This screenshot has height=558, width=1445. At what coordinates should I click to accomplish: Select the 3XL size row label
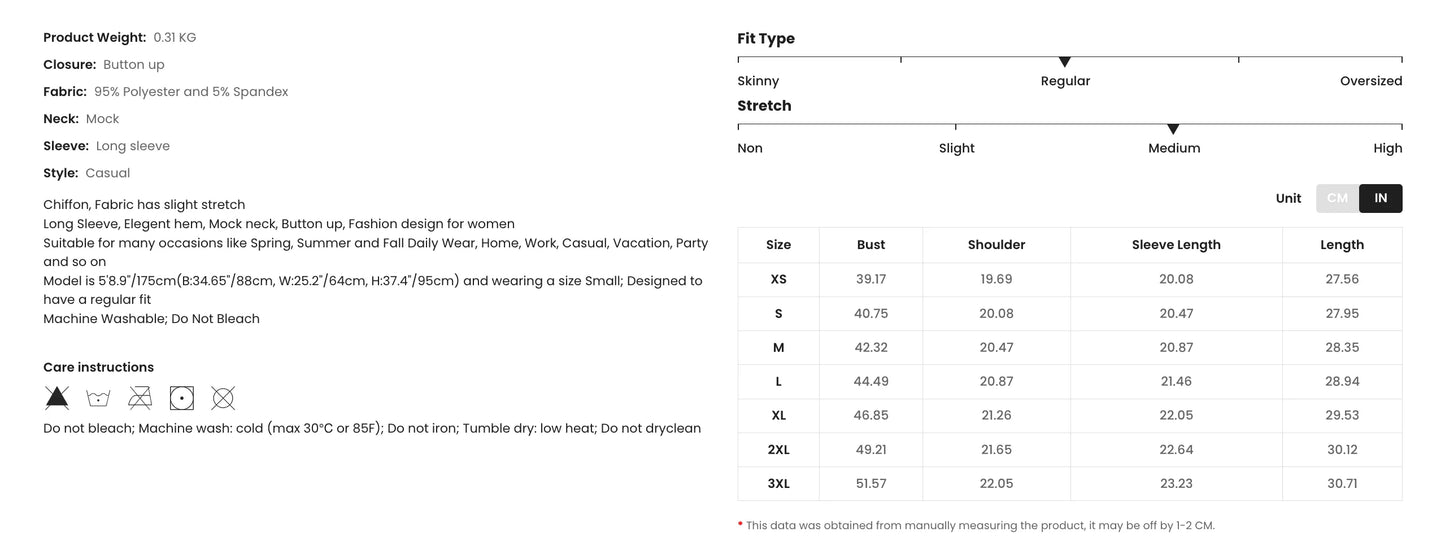pos(778,483)
